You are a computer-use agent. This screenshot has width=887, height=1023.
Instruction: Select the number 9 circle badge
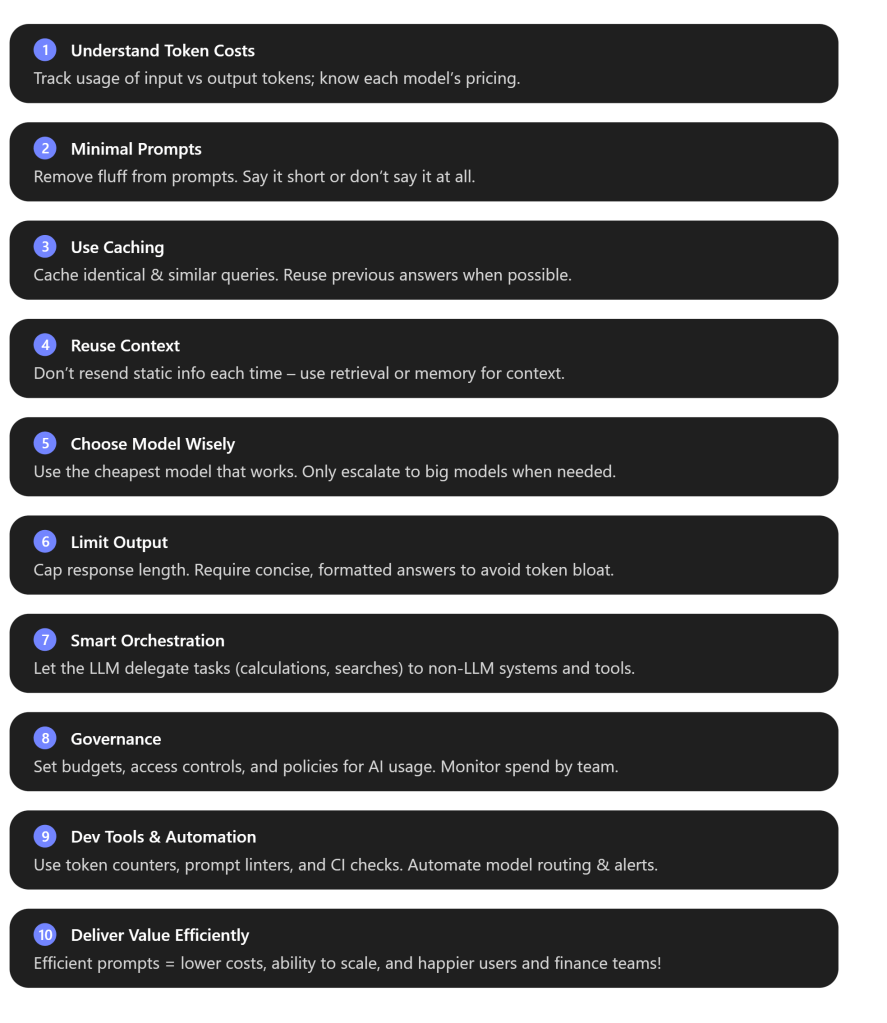[45, 837]
